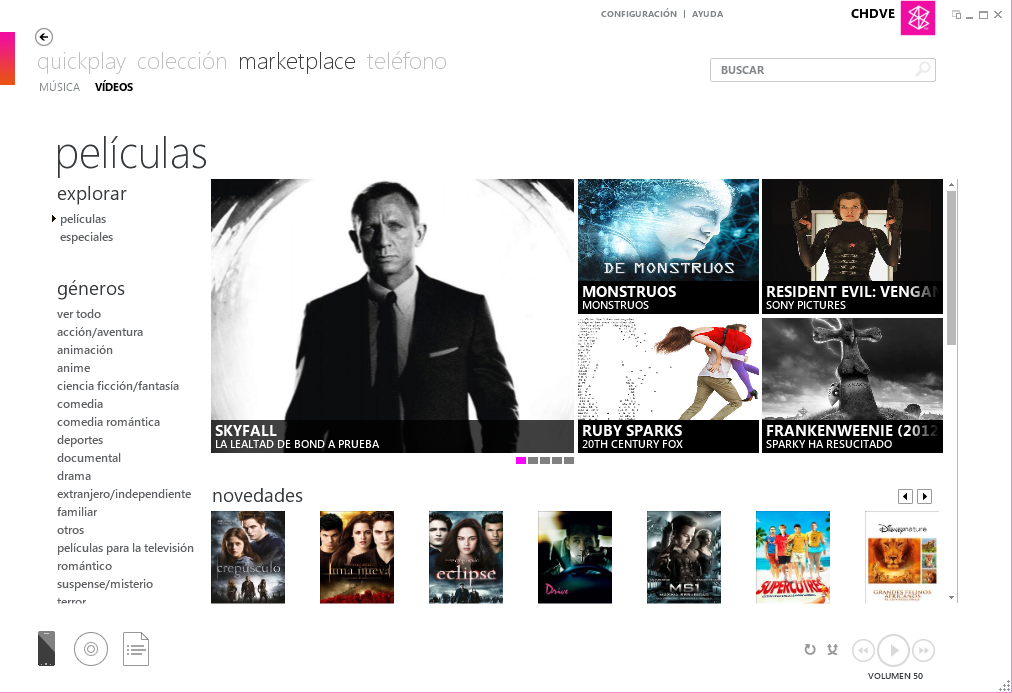Browse the anime genre
This screenshot has width=1012, height=693.
click(x=74, y=368)
